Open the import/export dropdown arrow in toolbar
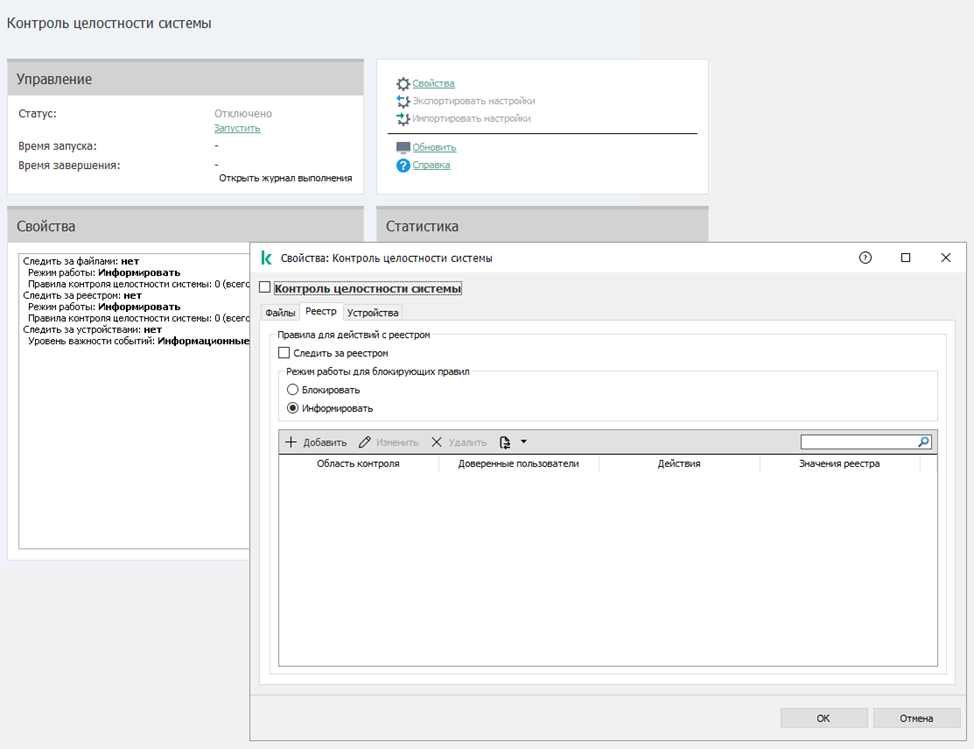Viewport: 974px width, 749px height. point(523,442)
